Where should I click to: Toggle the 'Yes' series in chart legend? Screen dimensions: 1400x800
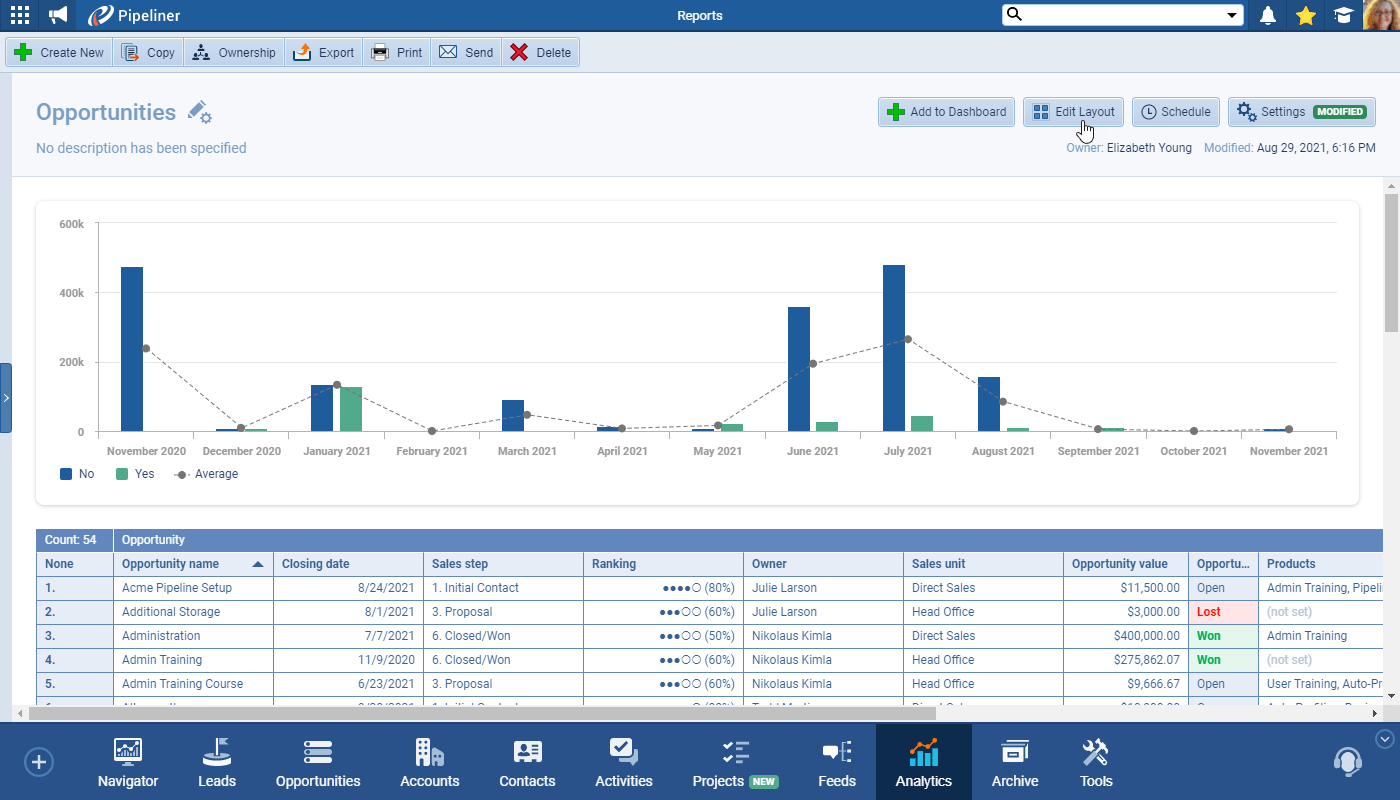134,473
